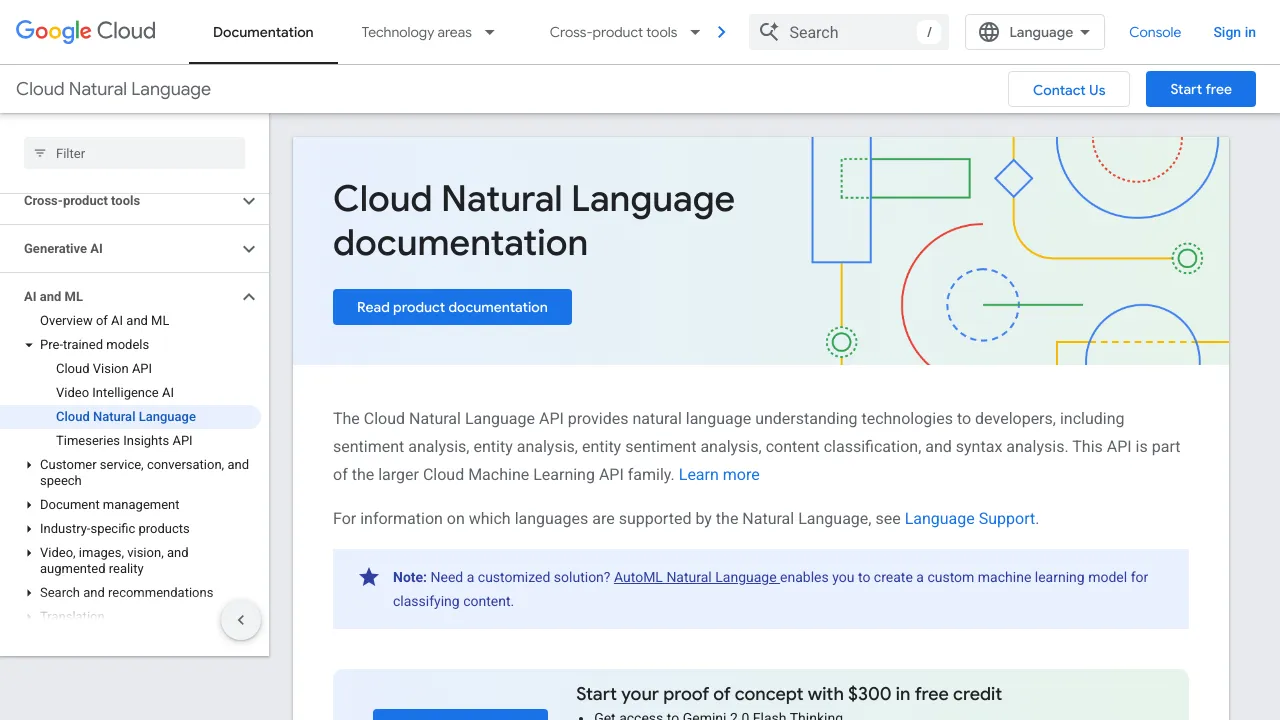Click Read product documentation button
This screenshot has height=720, width=1280.
(x=452, y=307)
